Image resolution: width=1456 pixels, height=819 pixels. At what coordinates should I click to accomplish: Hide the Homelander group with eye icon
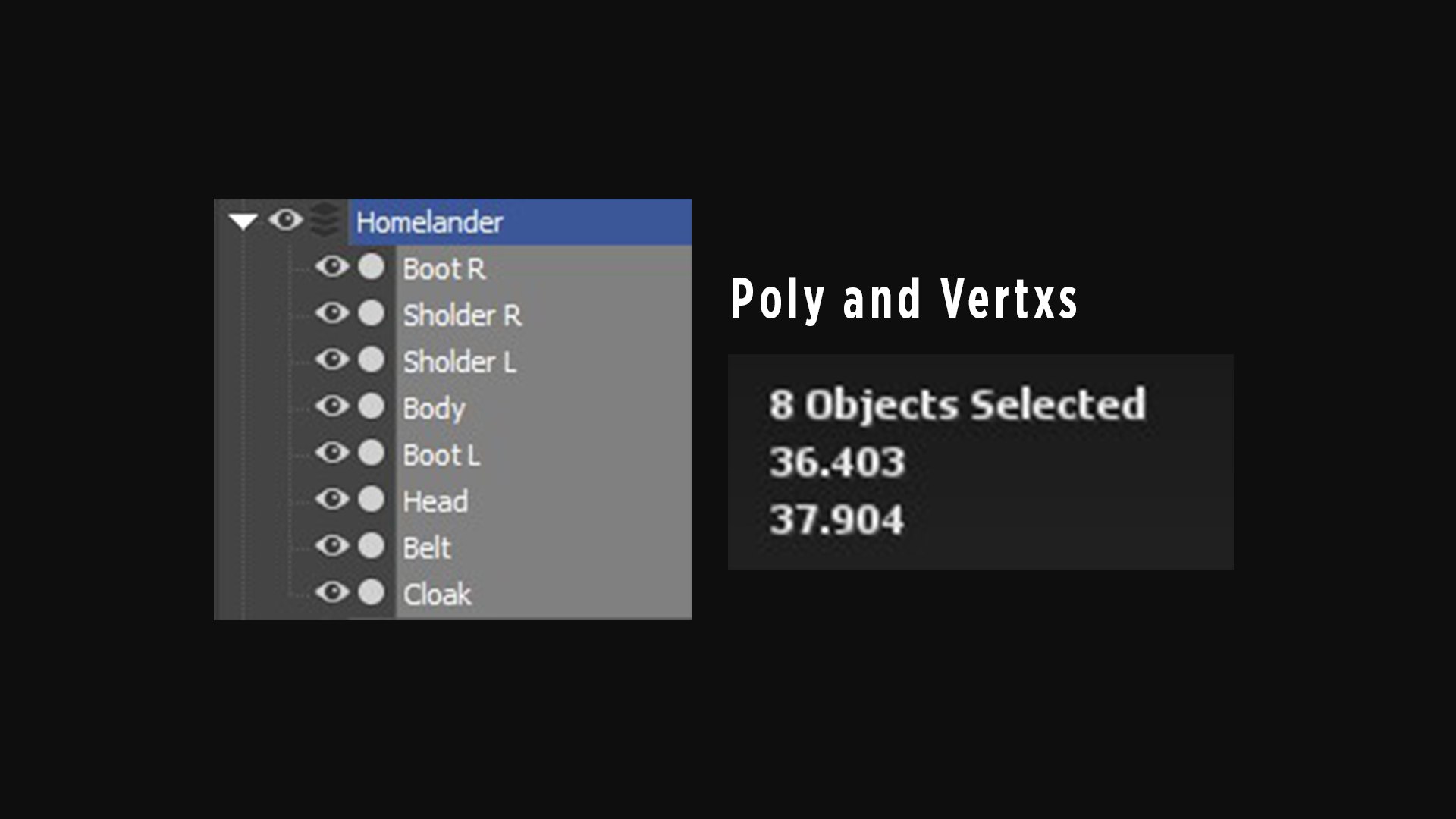[286, 220]
